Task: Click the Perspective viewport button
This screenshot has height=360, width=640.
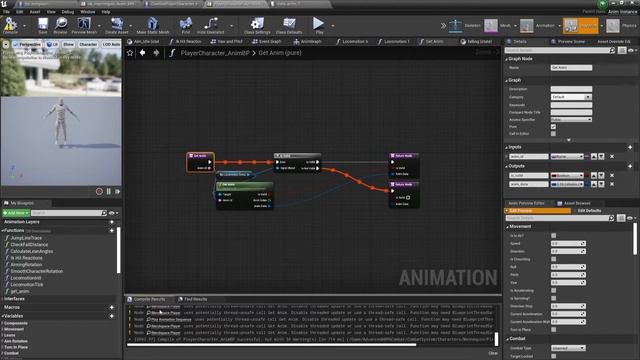Action: (x=27, y=44)
